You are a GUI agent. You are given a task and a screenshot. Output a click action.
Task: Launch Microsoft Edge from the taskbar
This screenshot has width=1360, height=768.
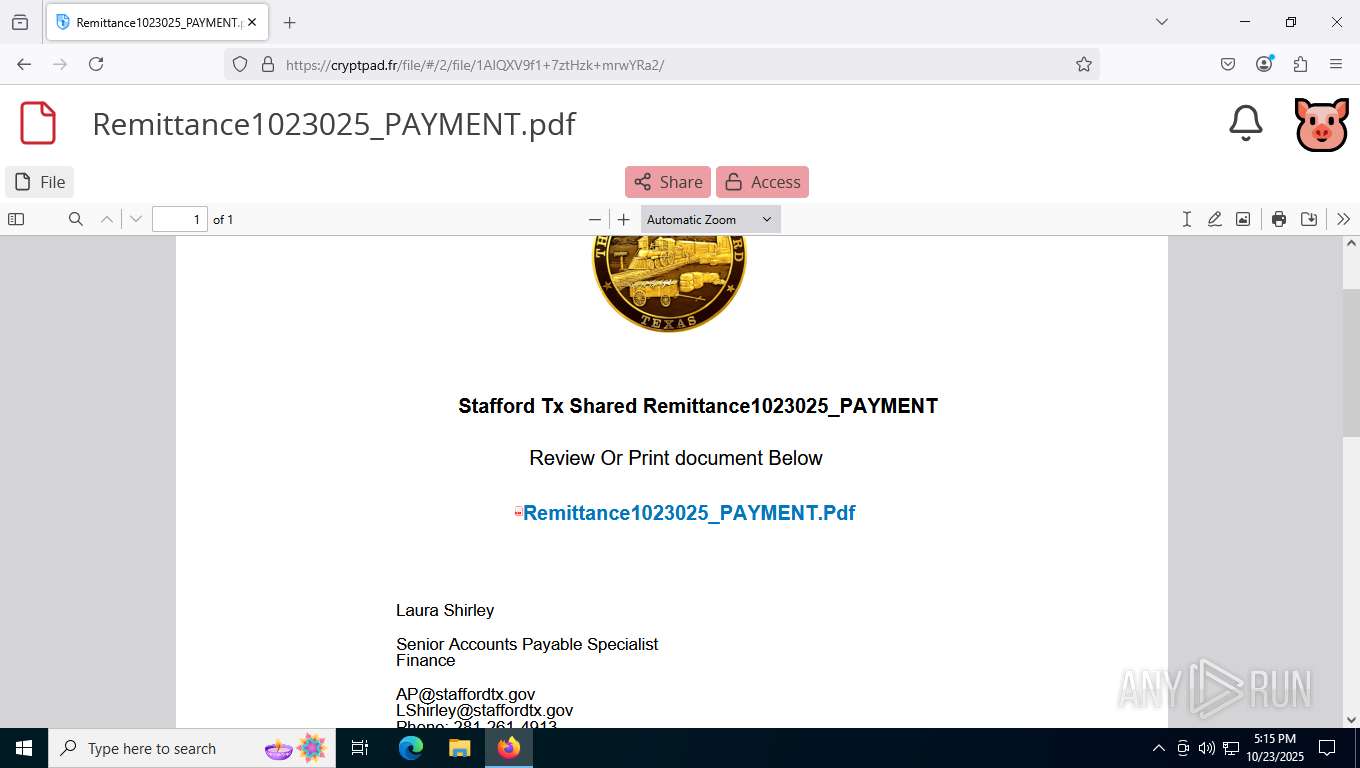coord(411,748)
